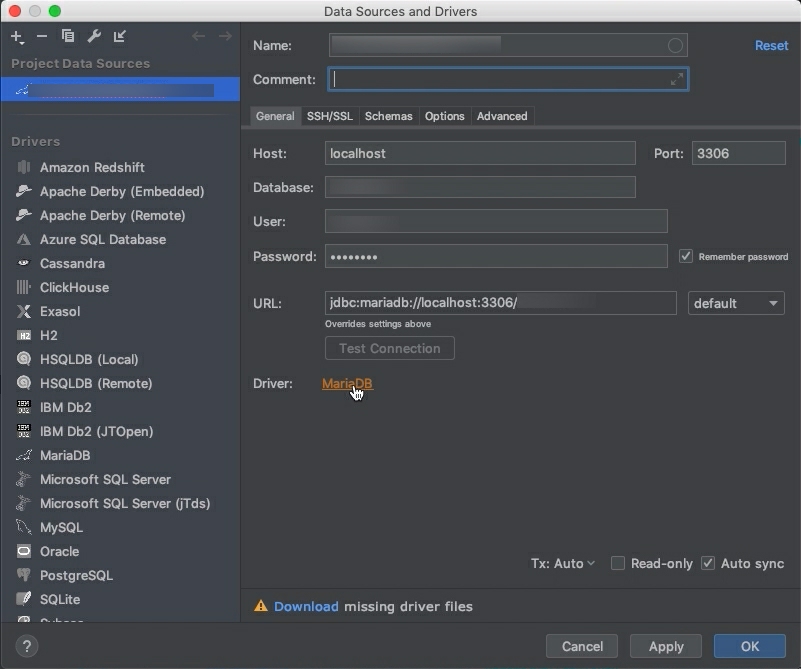
Task: Confirm with the OK button
Action: (749, 647)
